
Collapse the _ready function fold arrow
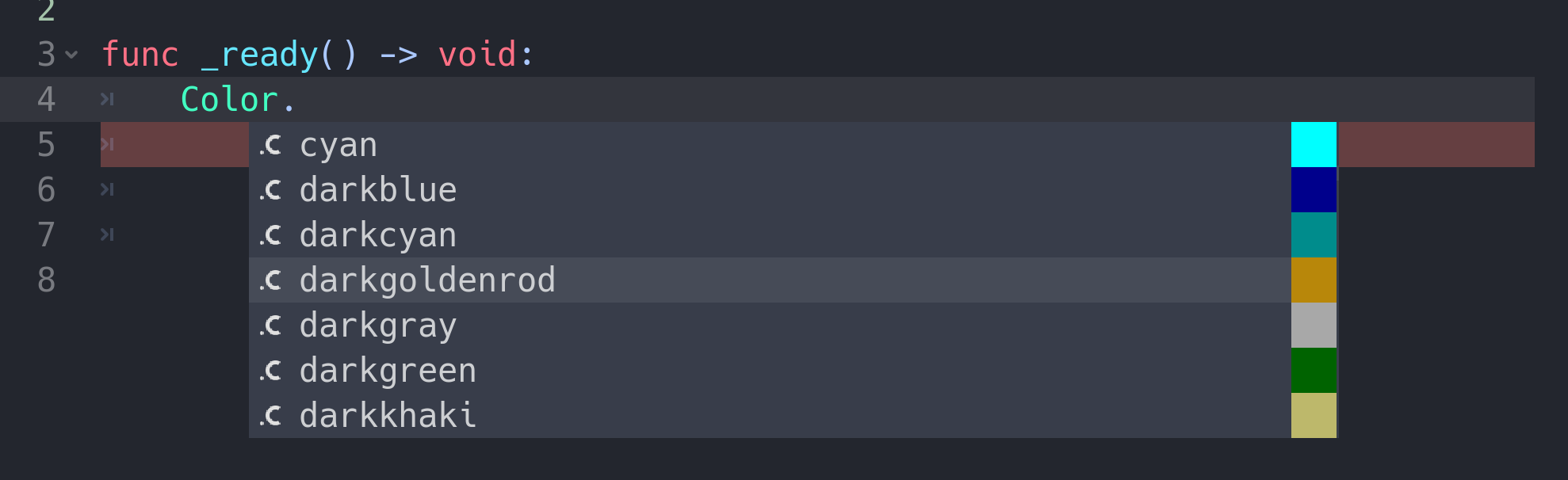pos(71,55)
